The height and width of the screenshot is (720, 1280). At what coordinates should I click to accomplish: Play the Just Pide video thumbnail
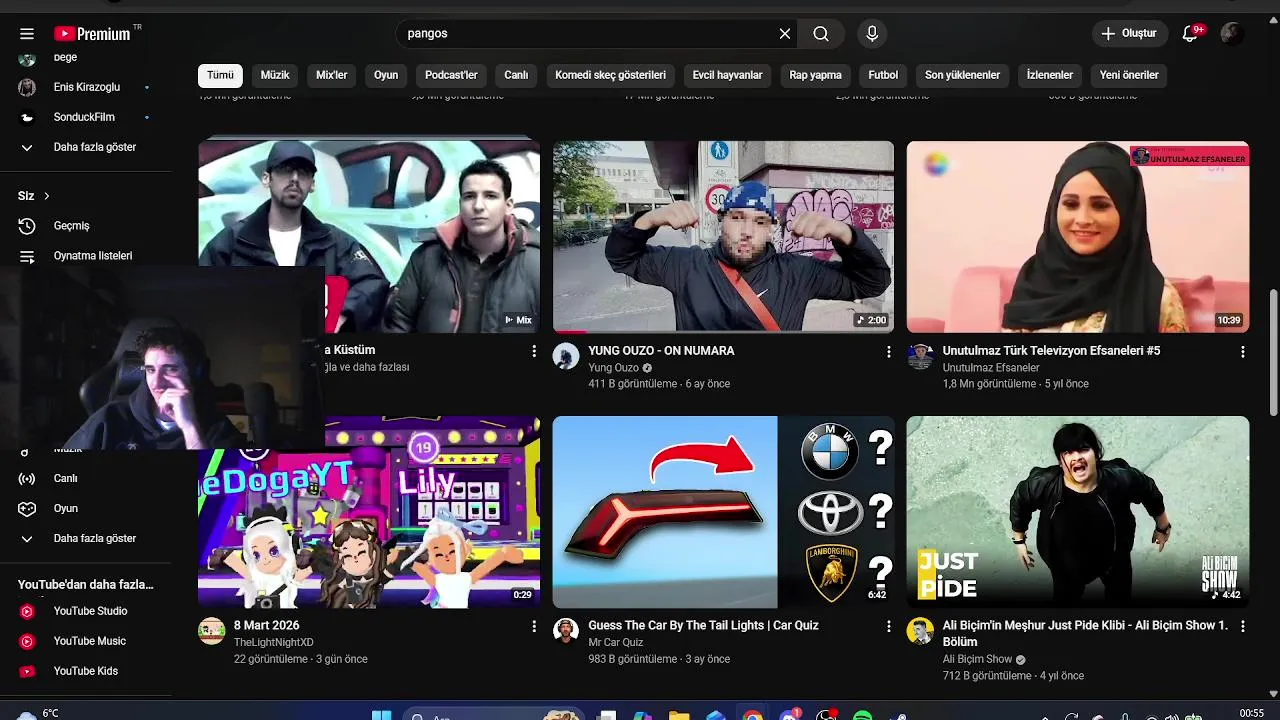[x=1078, y=512]
